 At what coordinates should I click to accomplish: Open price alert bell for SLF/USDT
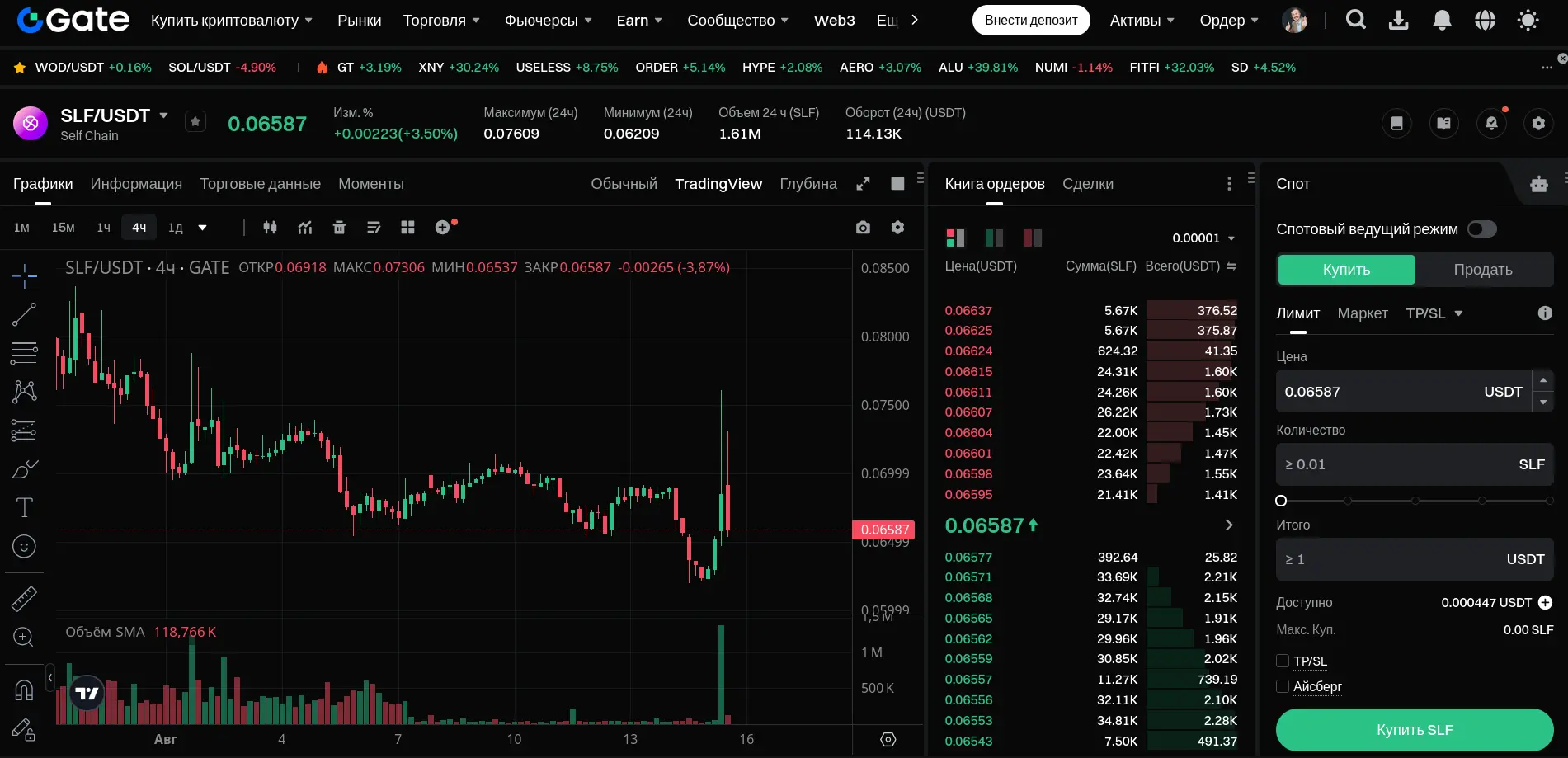pos(1491,123)
